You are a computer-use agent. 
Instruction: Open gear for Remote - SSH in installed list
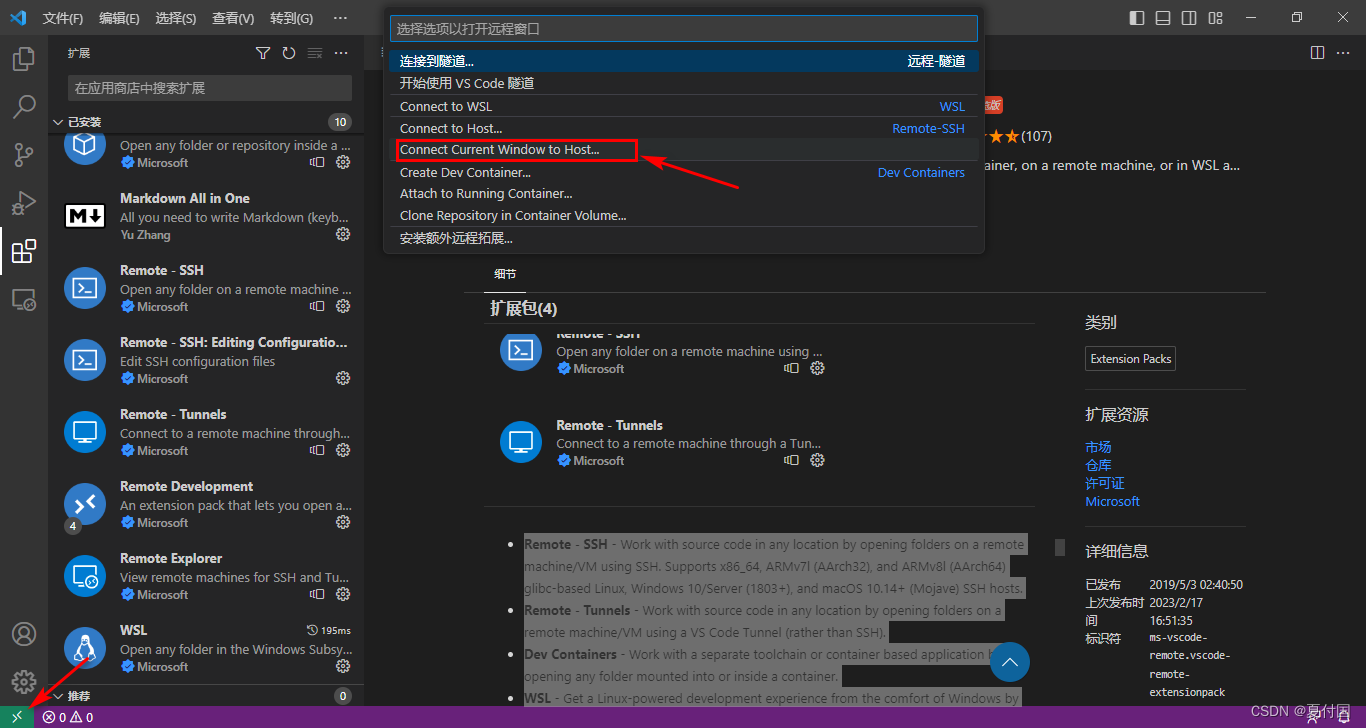(343, 306)
